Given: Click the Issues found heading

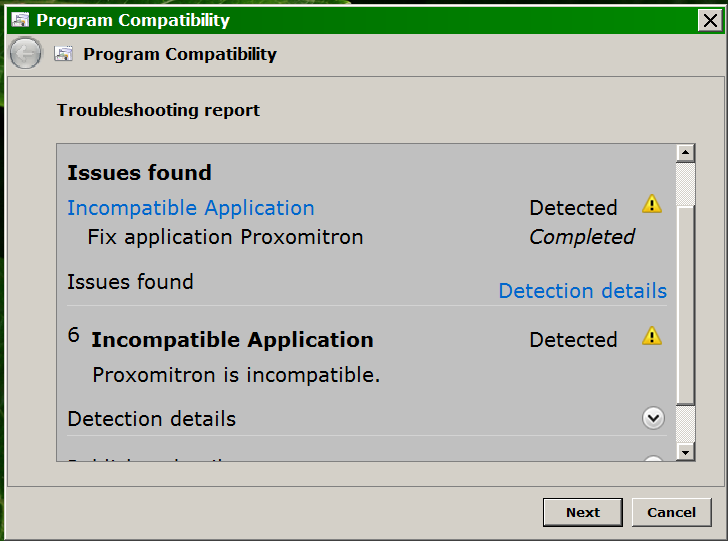Looking at the screenshot, I should click(139, 173).
